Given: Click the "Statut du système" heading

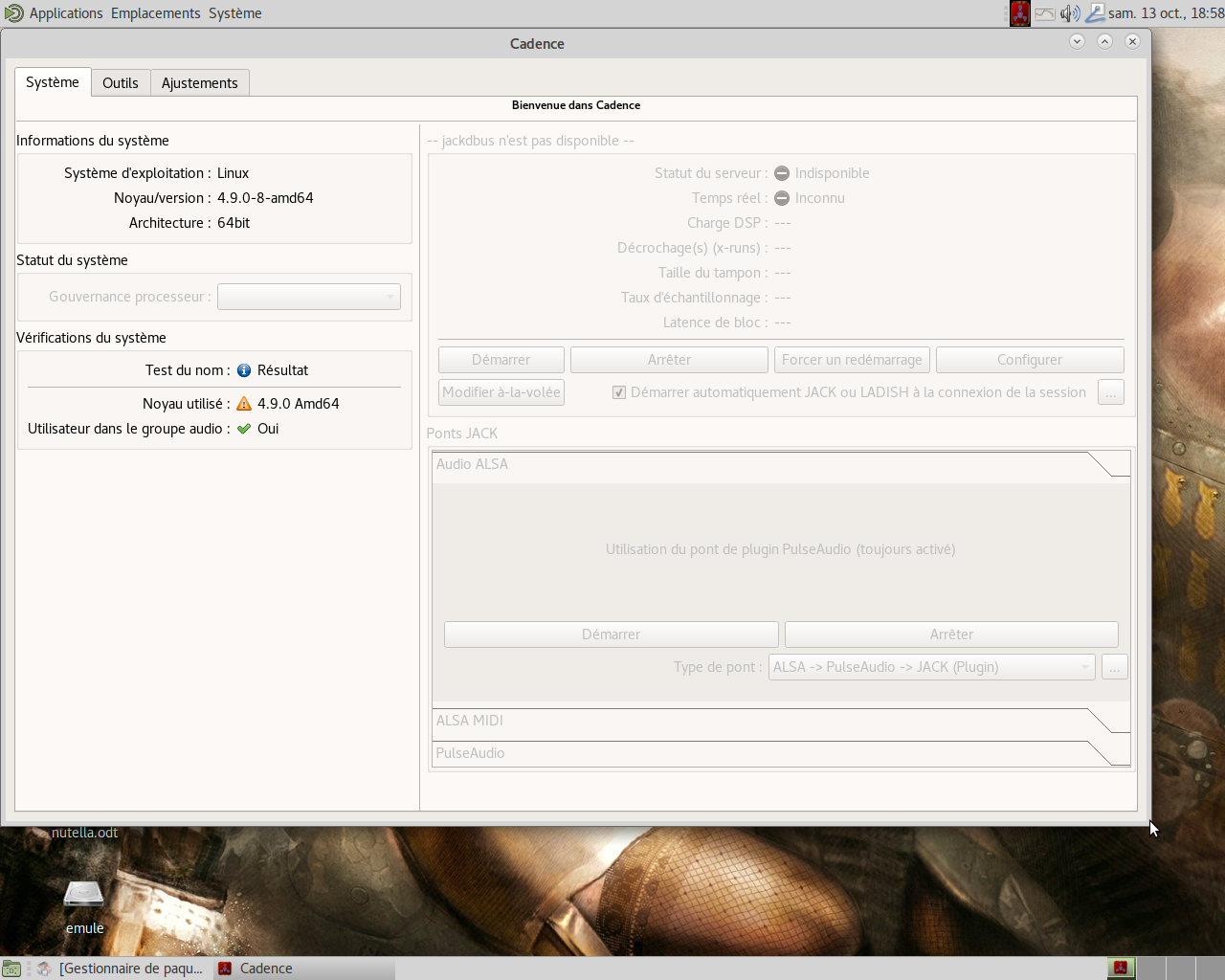Looking at the screenshot, I should click(72, 260).
